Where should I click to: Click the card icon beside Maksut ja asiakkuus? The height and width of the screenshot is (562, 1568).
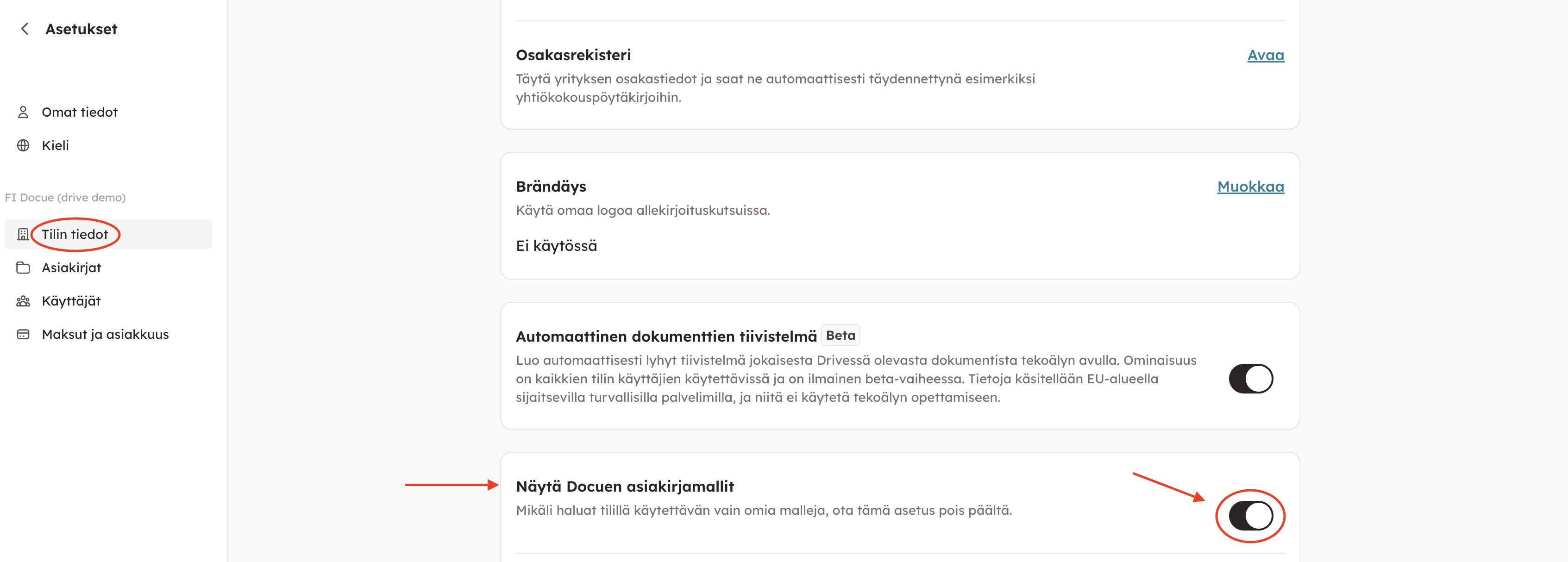[x=23, y=334]
